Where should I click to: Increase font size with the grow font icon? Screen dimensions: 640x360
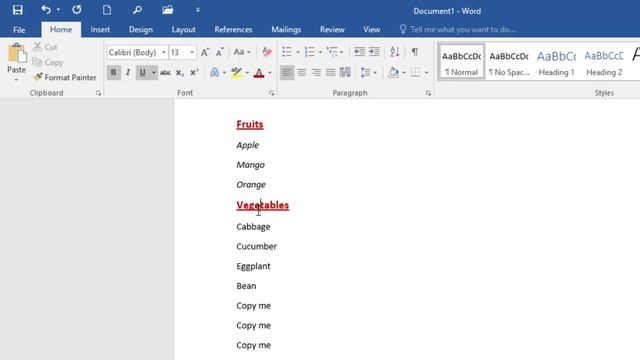point(205,52)
